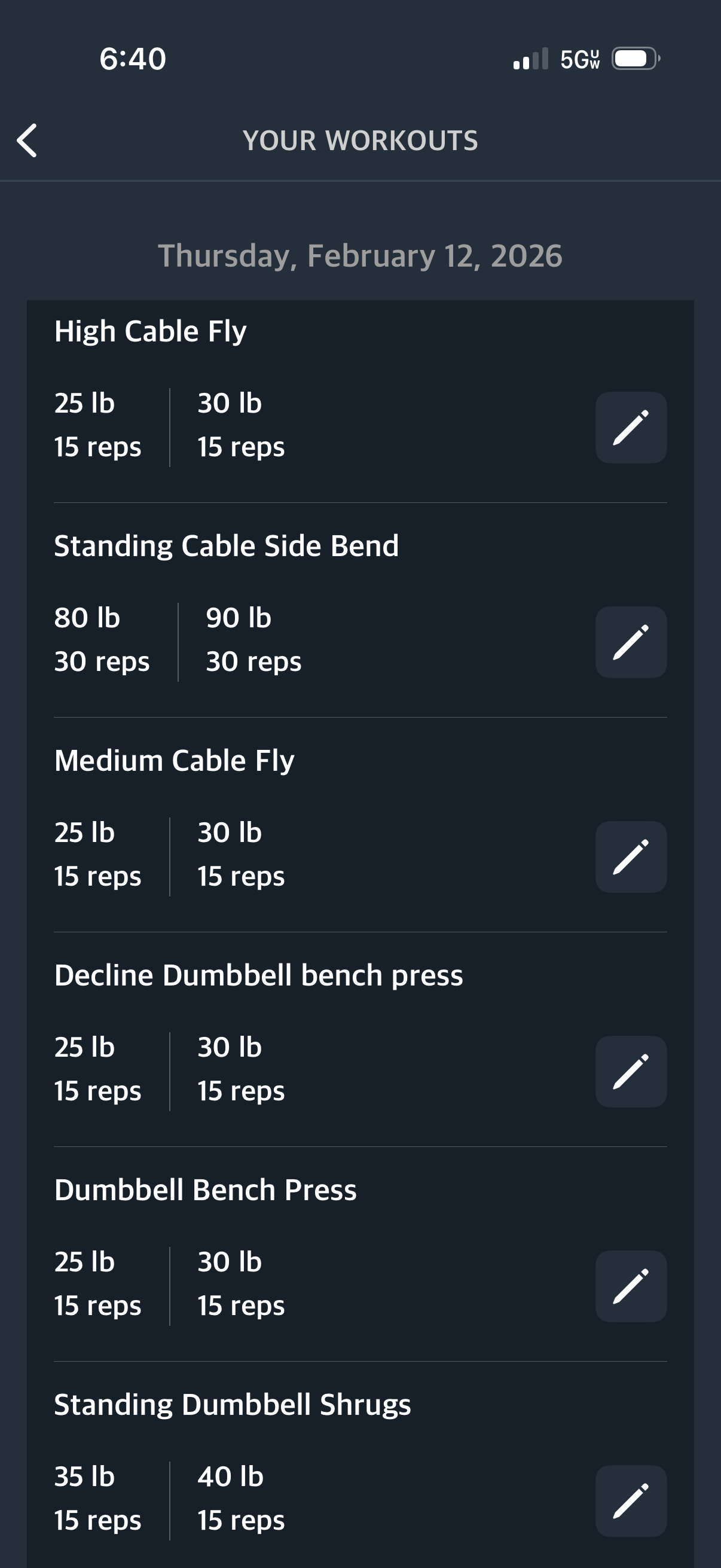721x1568 pixels.
Task: Tap Decline Dumbbell bench press heading
Action: [259, 975]
